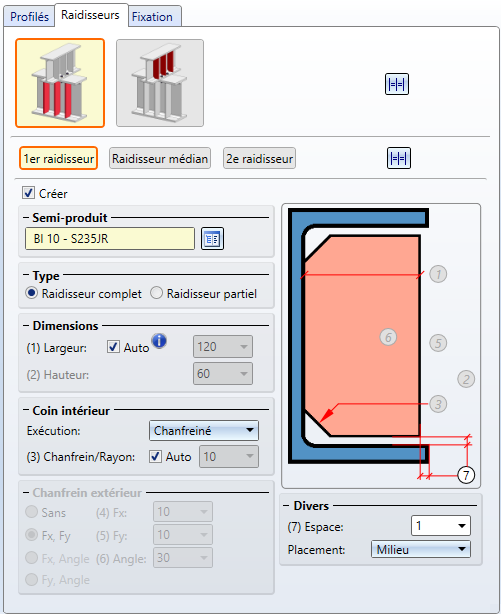Select the Fx, Fy chamfer option
Image resolution: width=501 pixels, height=614 pixels.
click(31, 535)
